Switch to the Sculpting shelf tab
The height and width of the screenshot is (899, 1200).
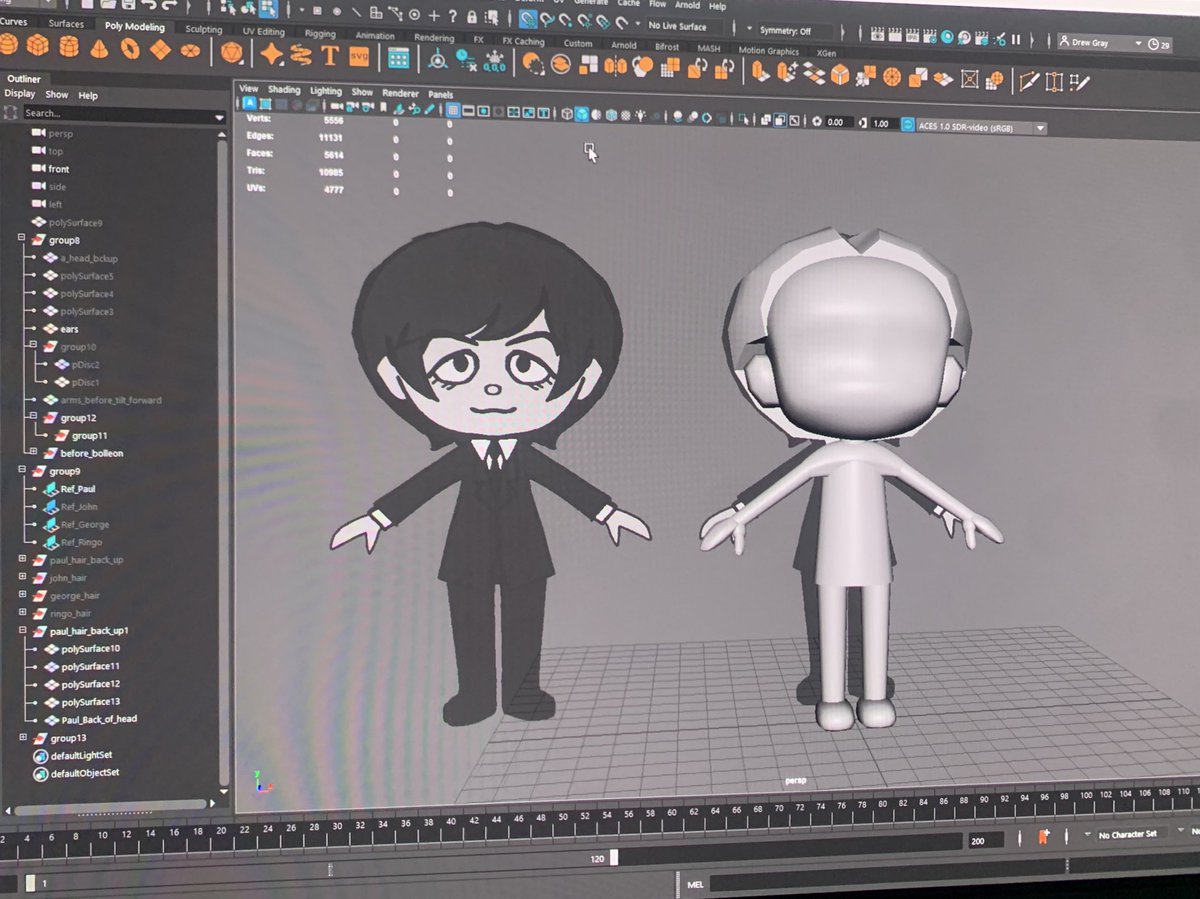(x=203, y=29)
